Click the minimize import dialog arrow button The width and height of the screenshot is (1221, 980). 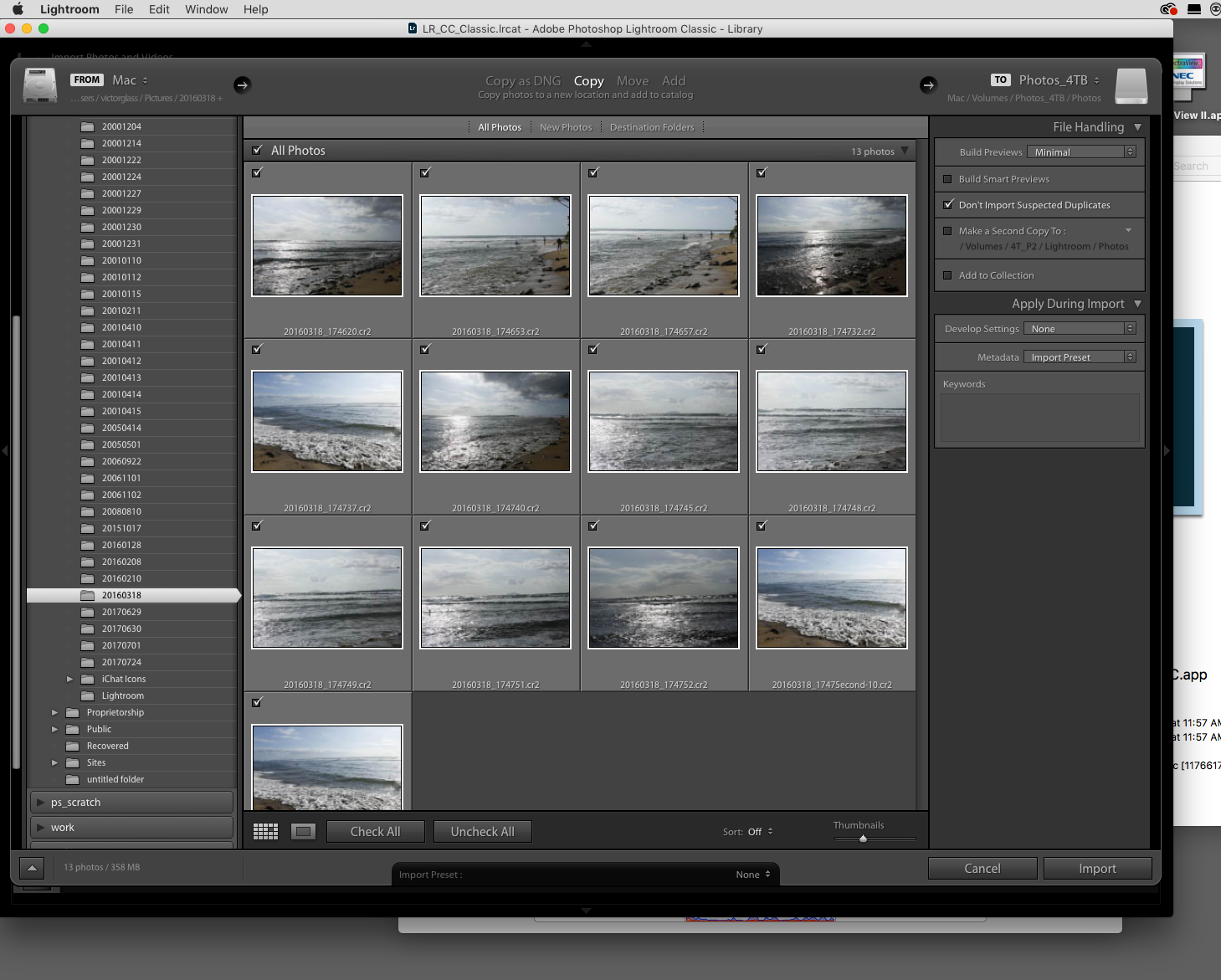coord(32,868)
